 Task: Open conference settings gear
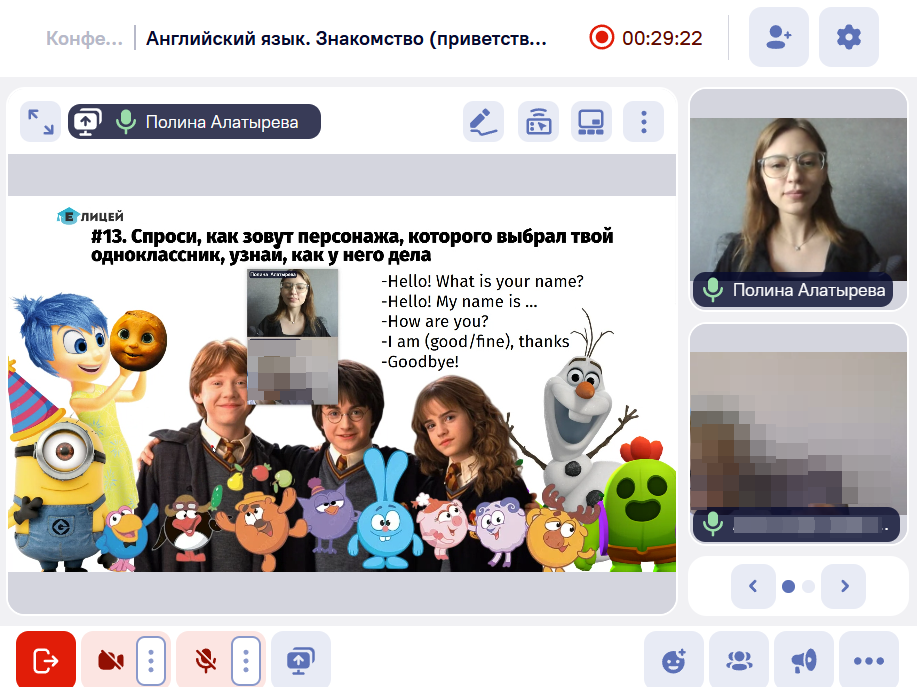849,37
